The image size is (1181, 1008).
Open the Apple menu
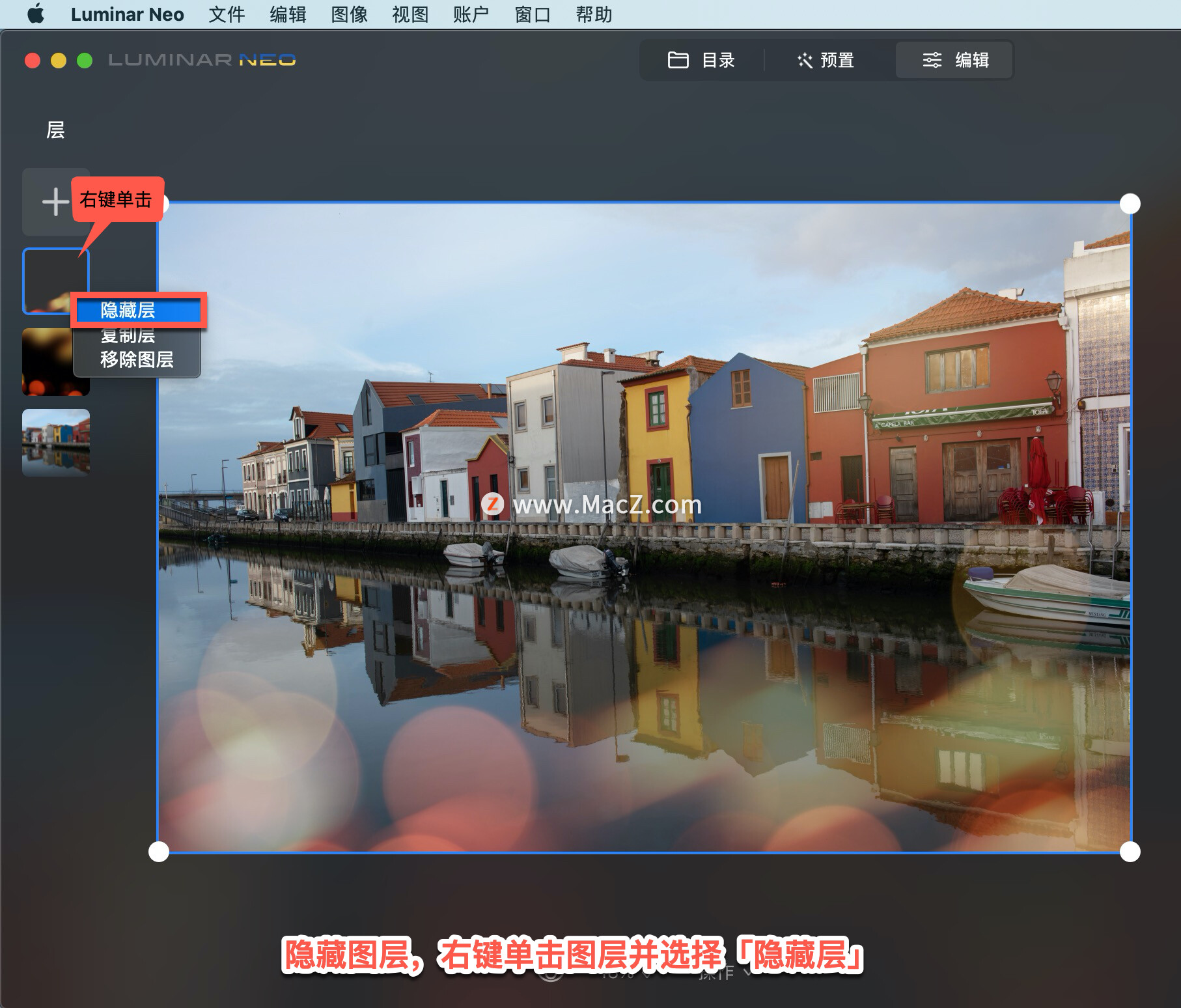[x=36, y=14]
